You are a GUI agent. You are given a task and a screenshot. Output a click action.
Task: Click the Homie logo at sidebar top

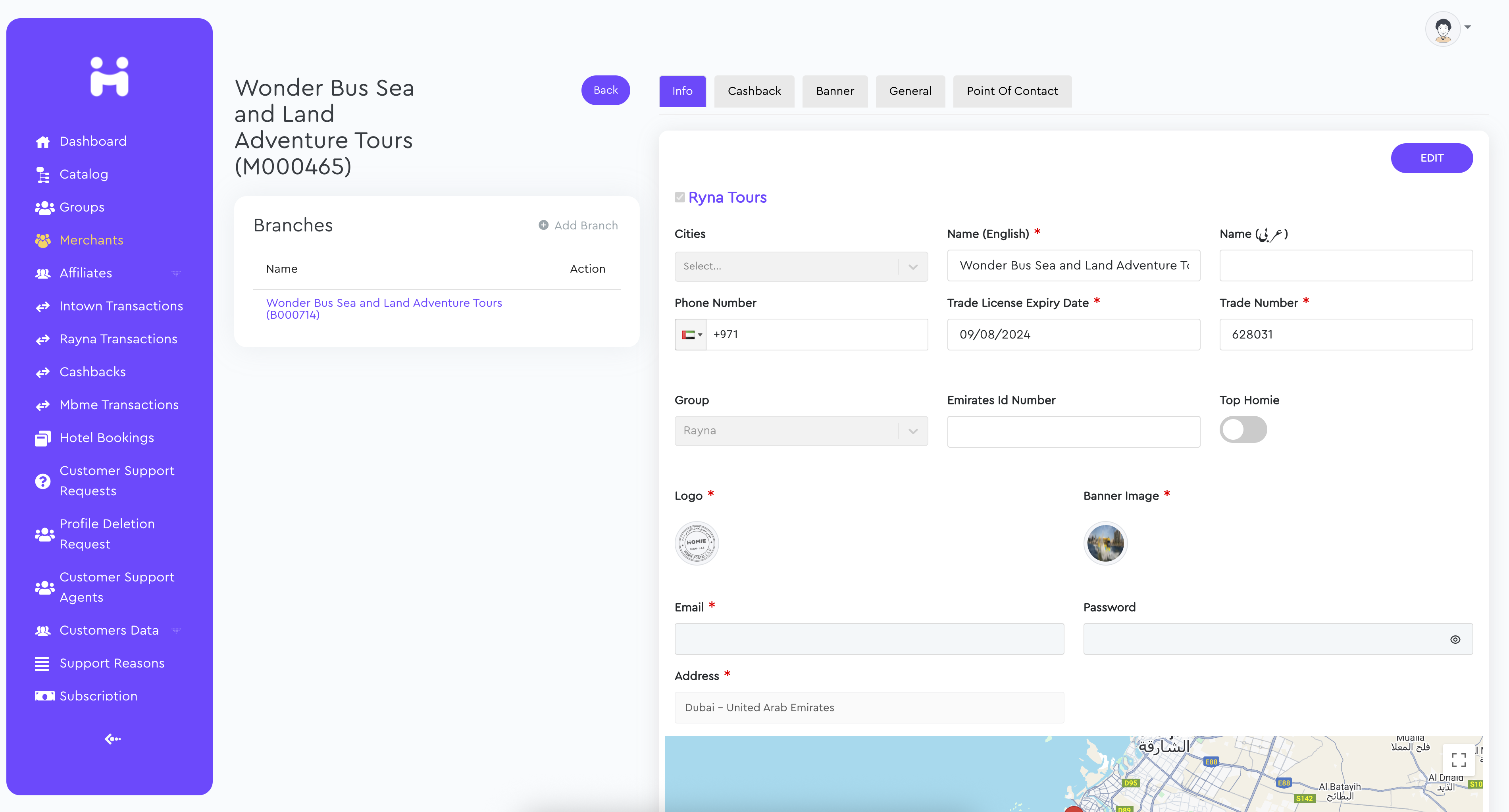110,76
